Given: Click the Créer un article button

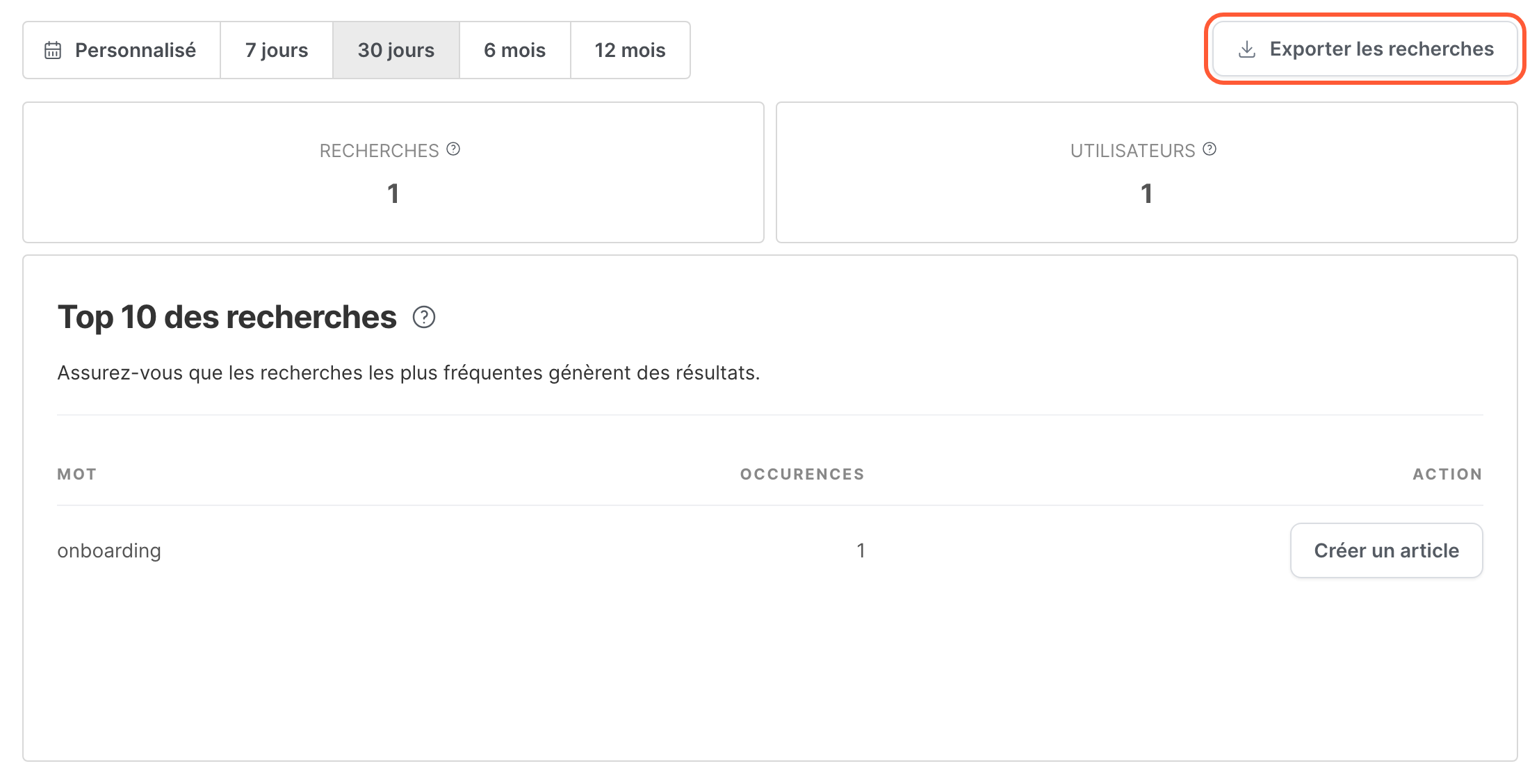Looking at the screenshot, I should [x=1387, y=550].
